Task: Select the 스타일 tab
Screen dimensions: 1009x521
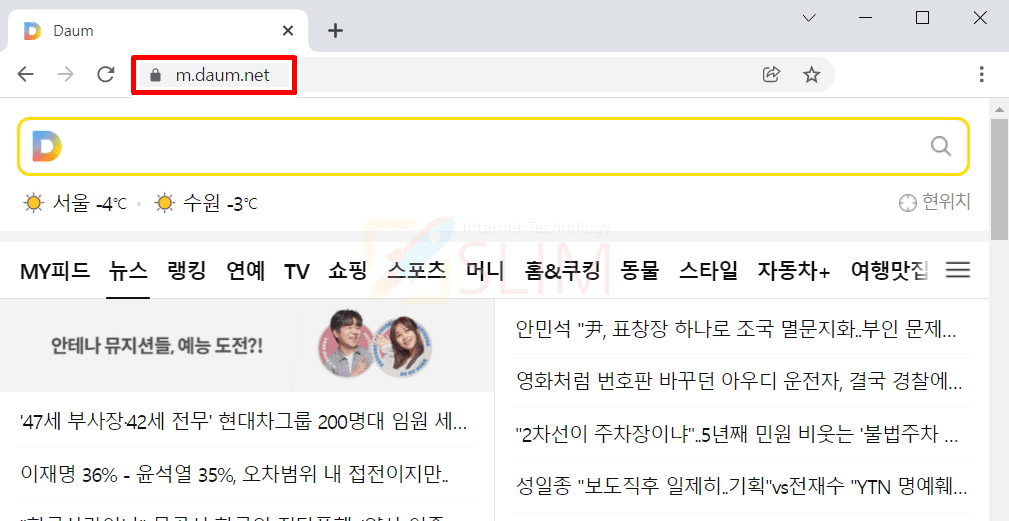Action: (708, 271)
